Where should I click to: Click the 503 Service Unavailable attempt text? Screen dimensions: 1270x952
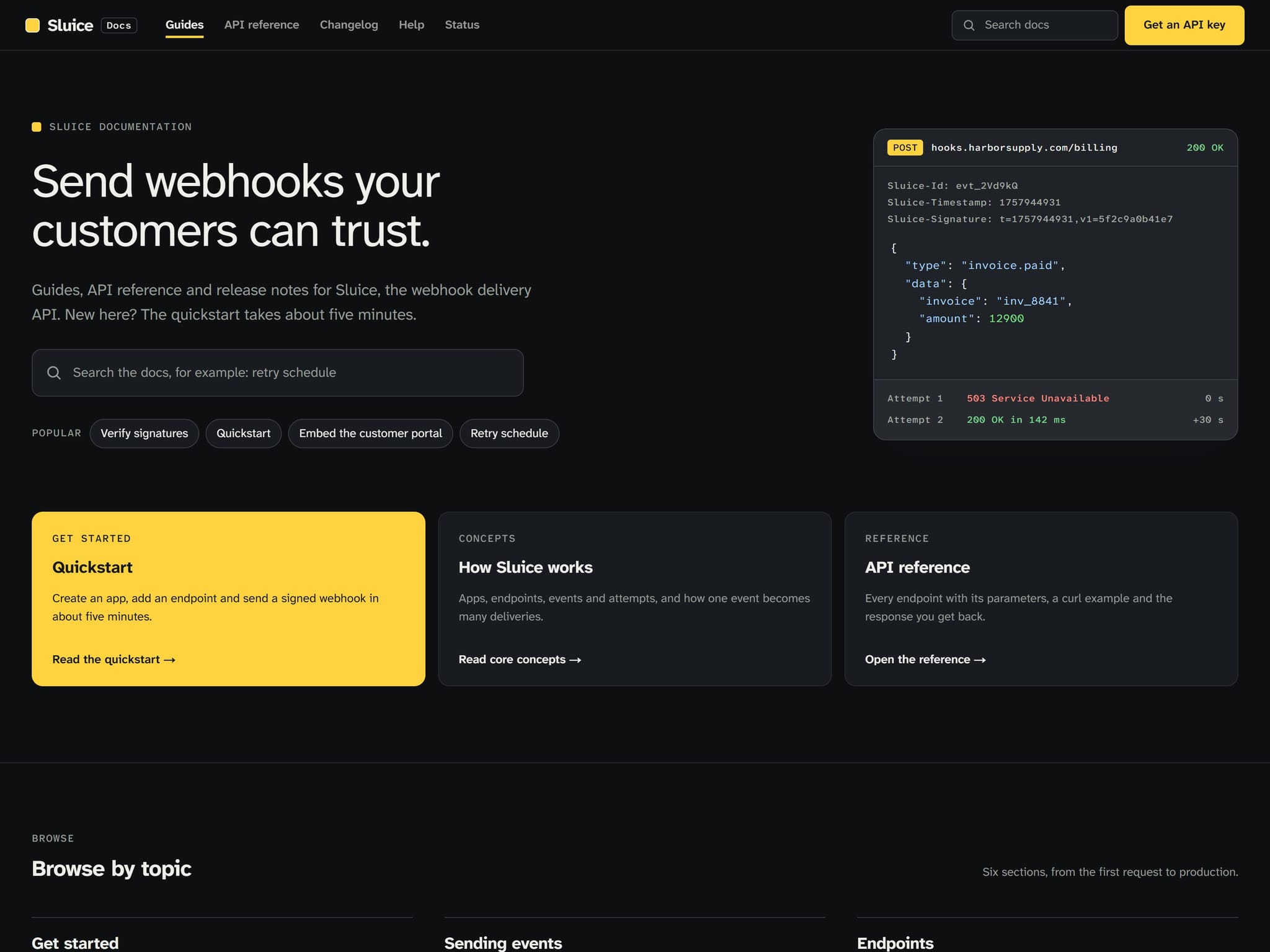(1037, 398)
